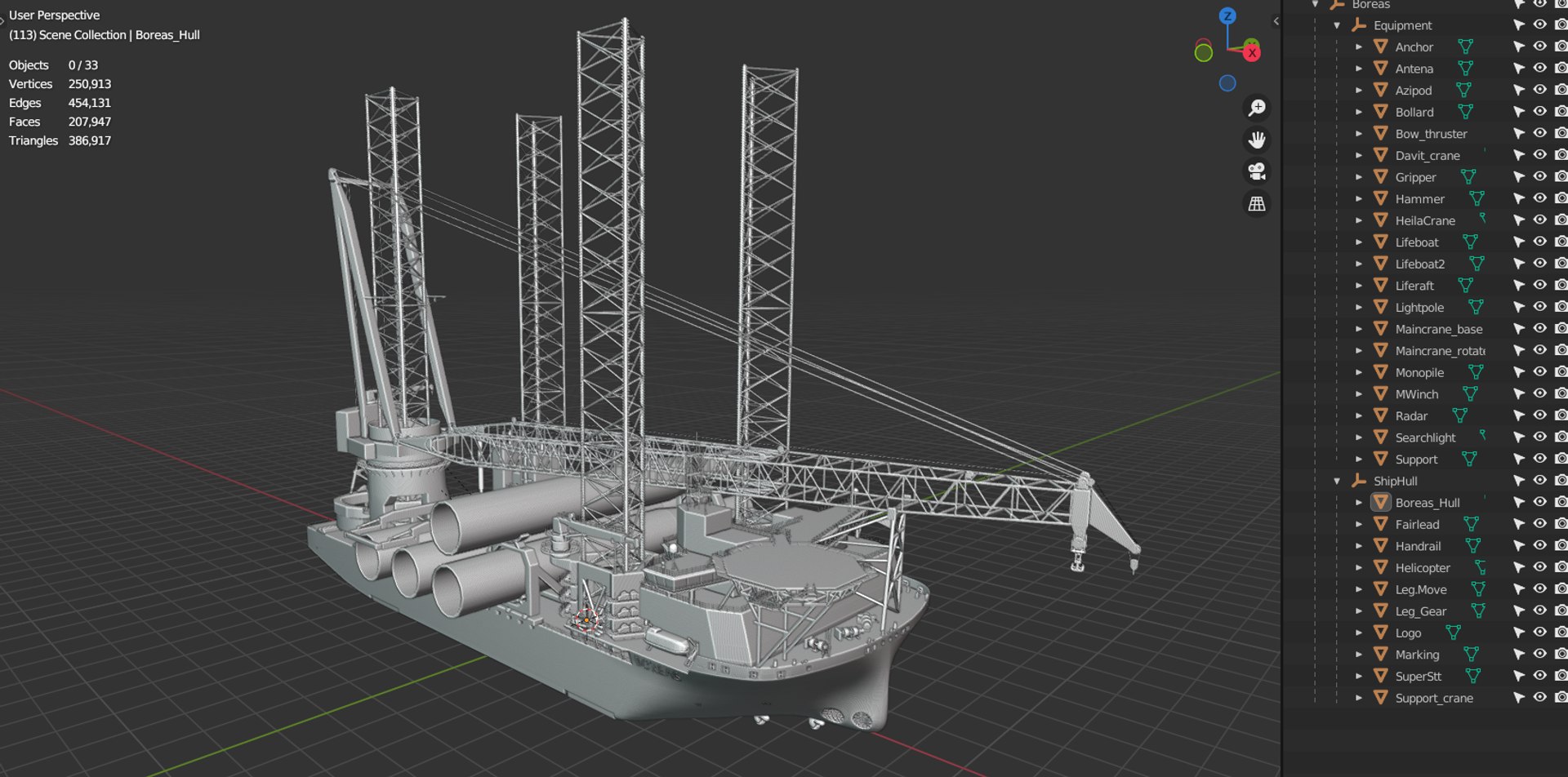
Task: Click the Gripper mesh data icon
Action: [1468, 177]
